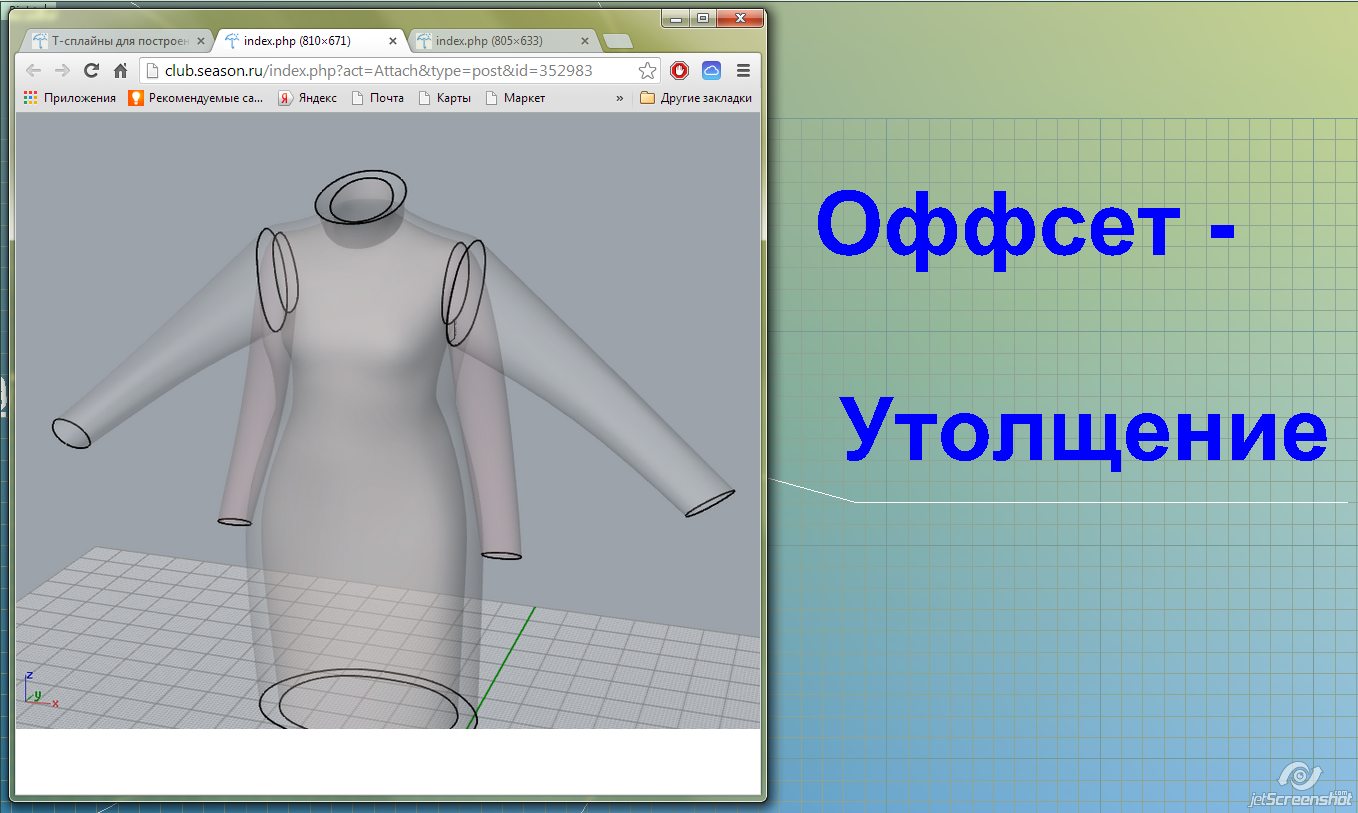Screen dimensions: 1358x813
Task: Bookmark this page with the star icon
Action: pyautogui.click(x=647, y=71)
